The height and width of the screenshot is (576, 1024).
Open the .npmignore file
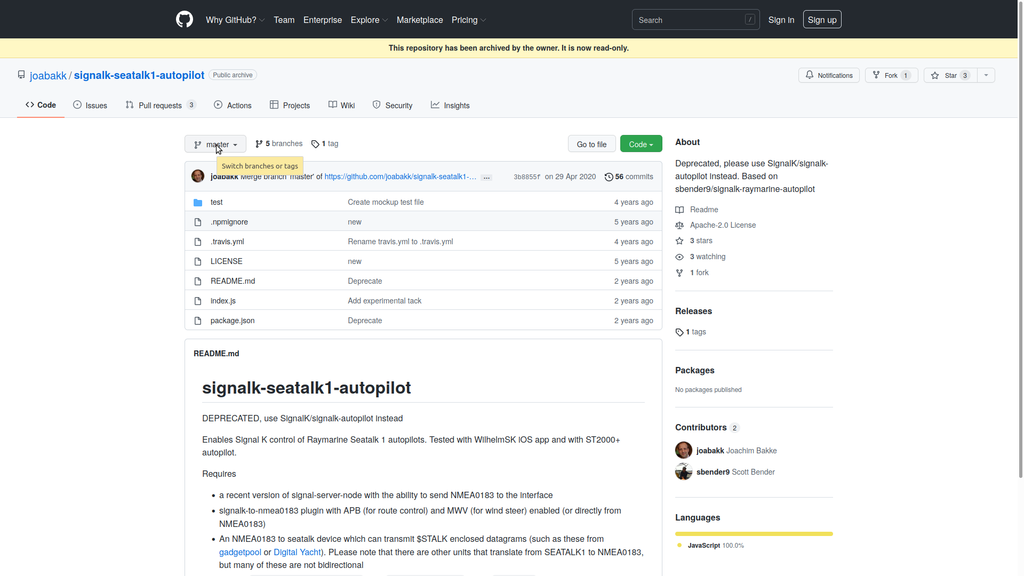(229, 222)
